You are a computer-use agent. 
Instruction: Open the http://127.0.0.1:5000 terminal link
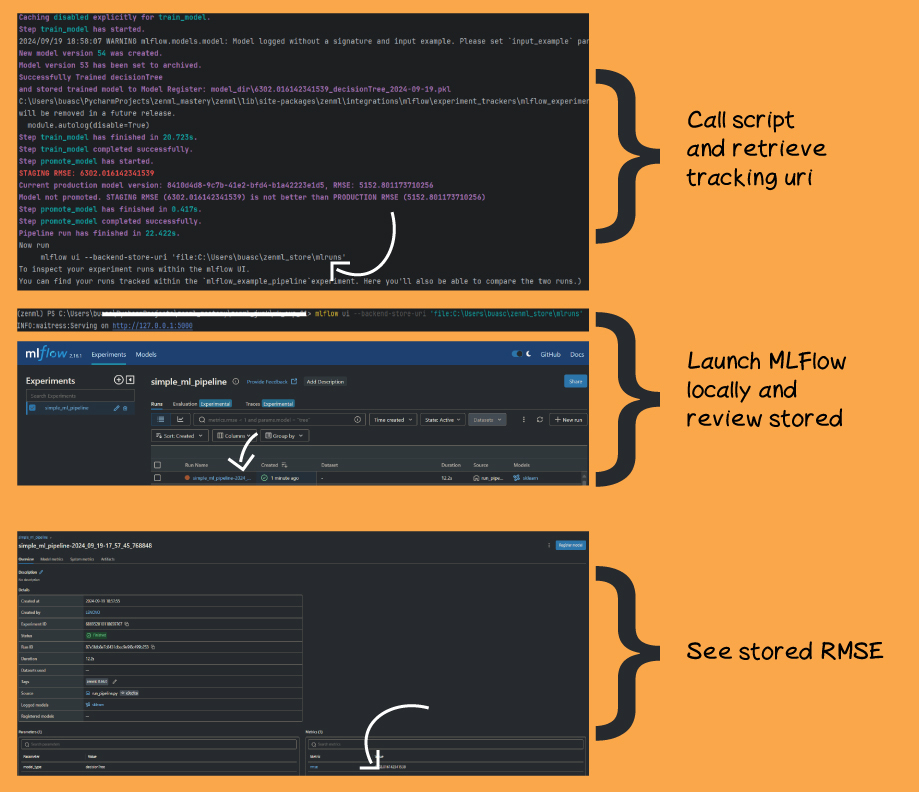[152, 325]
